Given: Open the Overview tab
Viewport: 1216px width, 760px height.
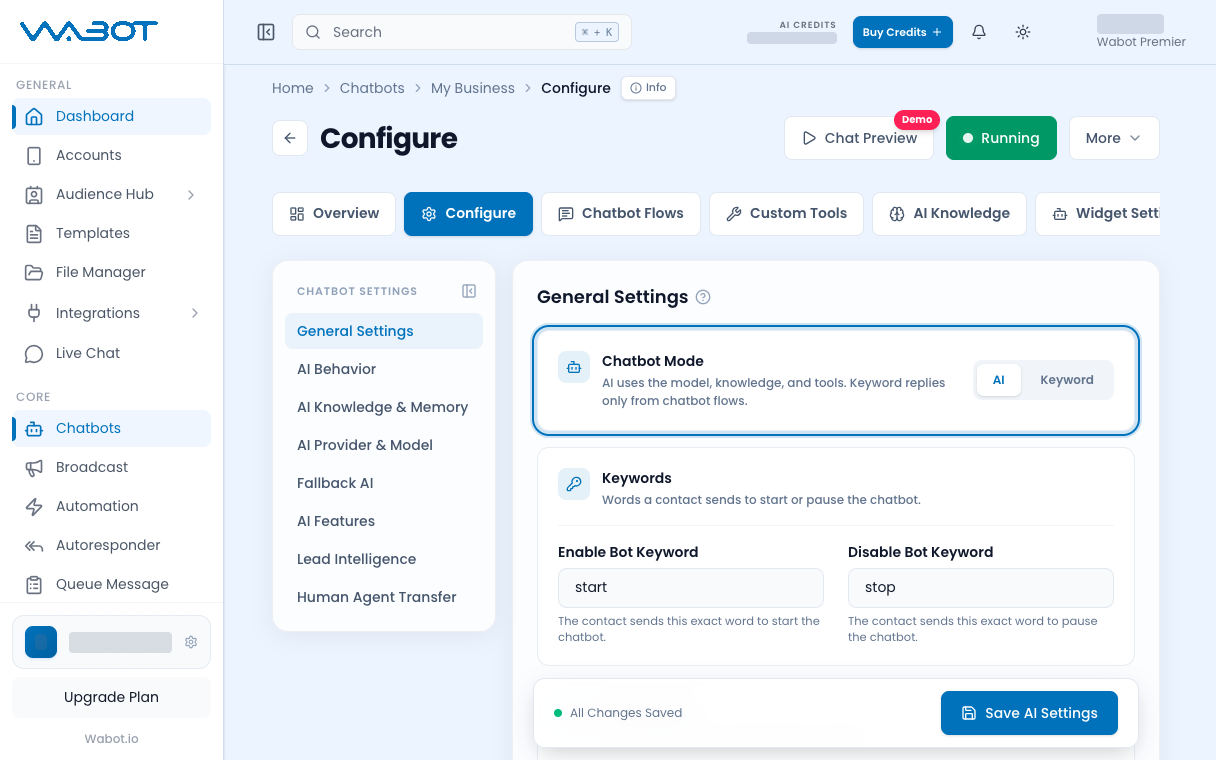Looking at the screenshot, I should point(334,213).
